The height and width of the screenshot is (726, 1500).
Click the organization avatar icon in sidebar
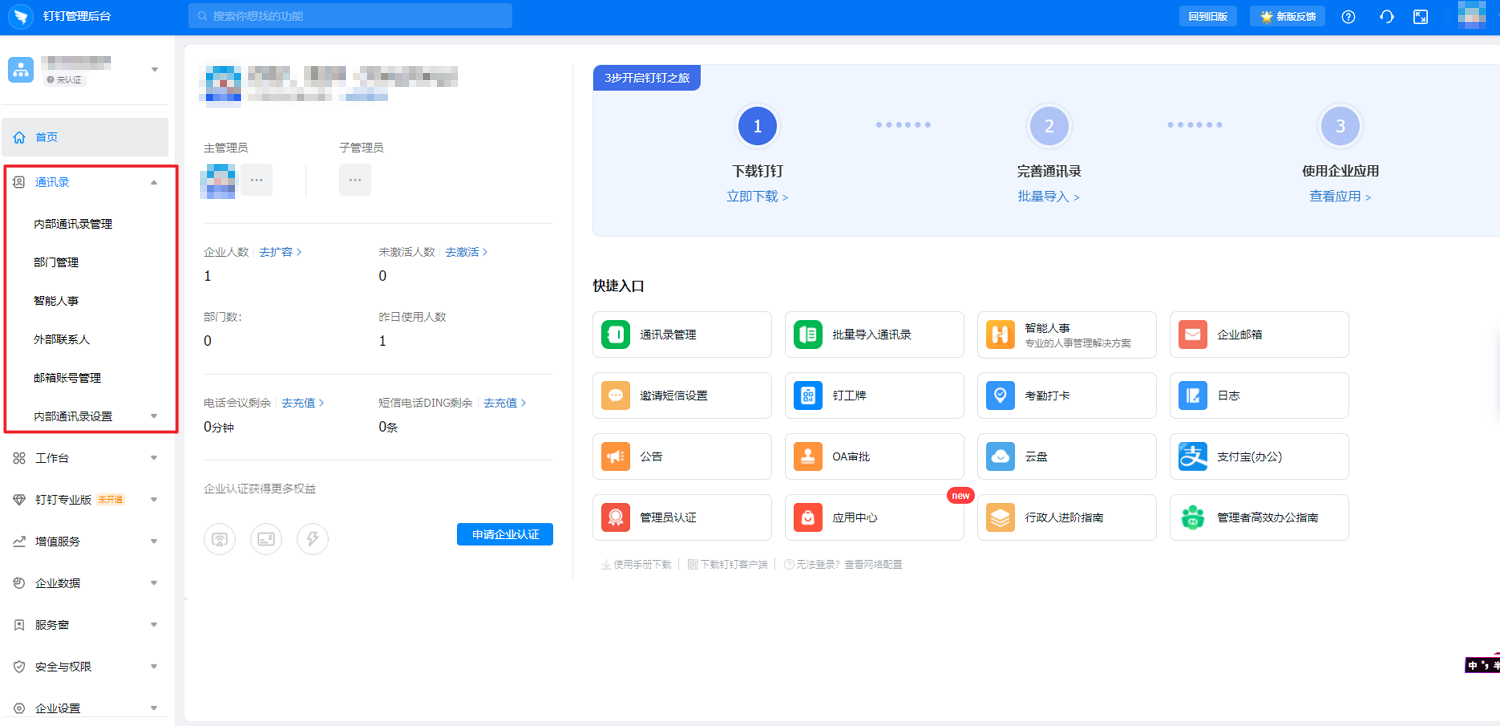(21, 69)
